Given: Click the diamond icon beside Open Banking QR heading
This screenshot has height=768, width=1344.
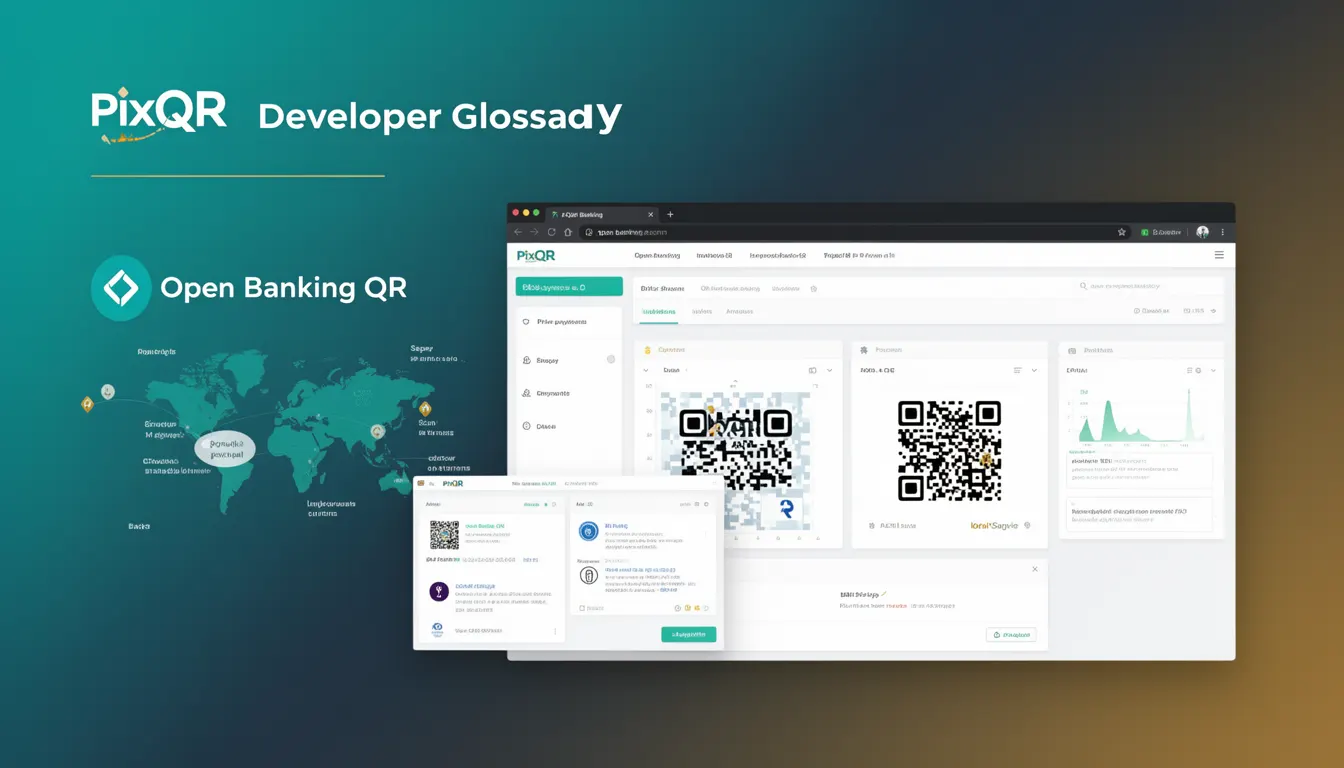Looking at the screenshot, I should 121,288.
